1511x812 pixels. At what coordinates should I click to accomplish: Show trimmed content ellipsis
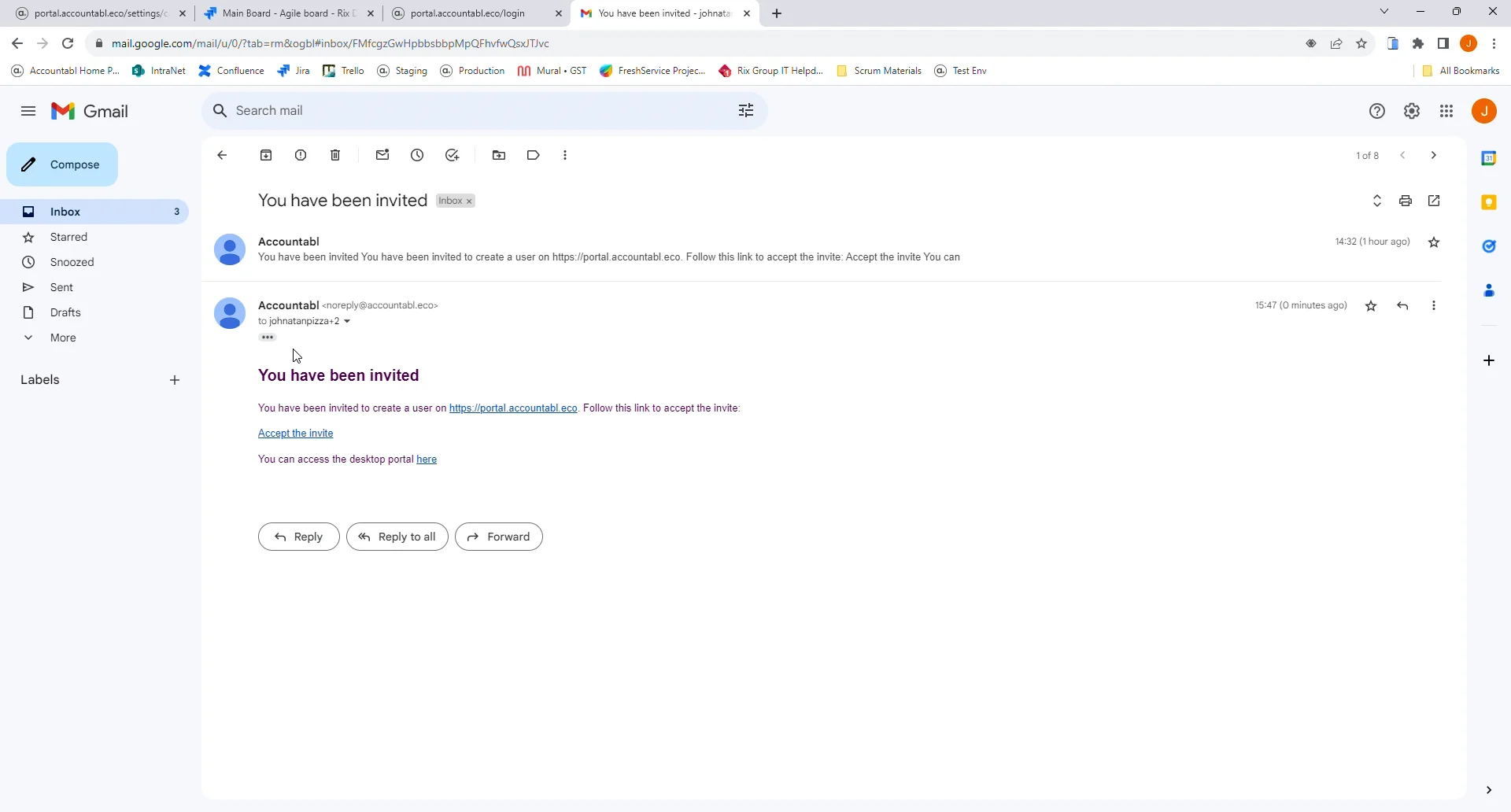pyautogui.click(x=268, y=338)
